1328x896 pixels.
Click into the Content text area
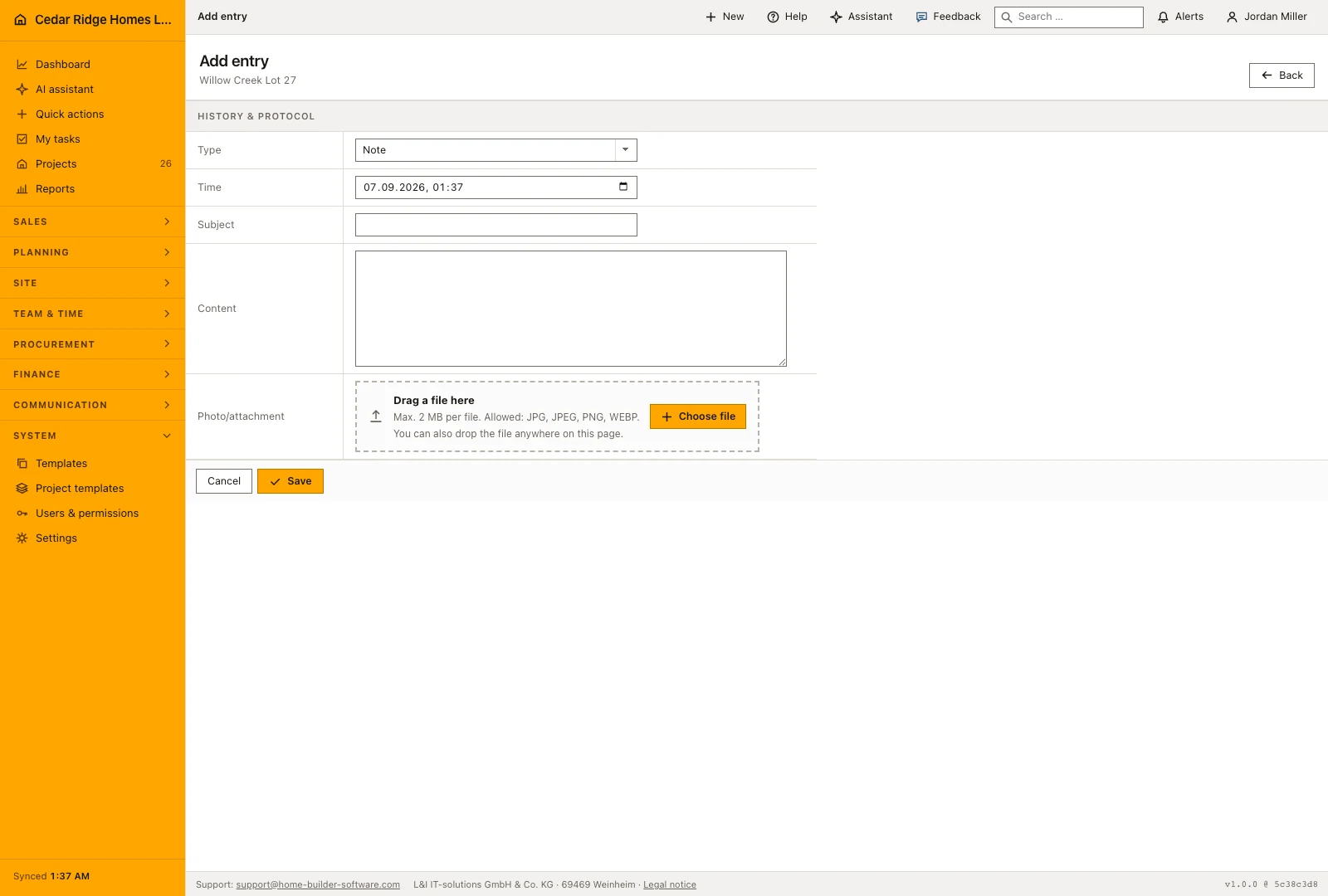coord(571,309)
